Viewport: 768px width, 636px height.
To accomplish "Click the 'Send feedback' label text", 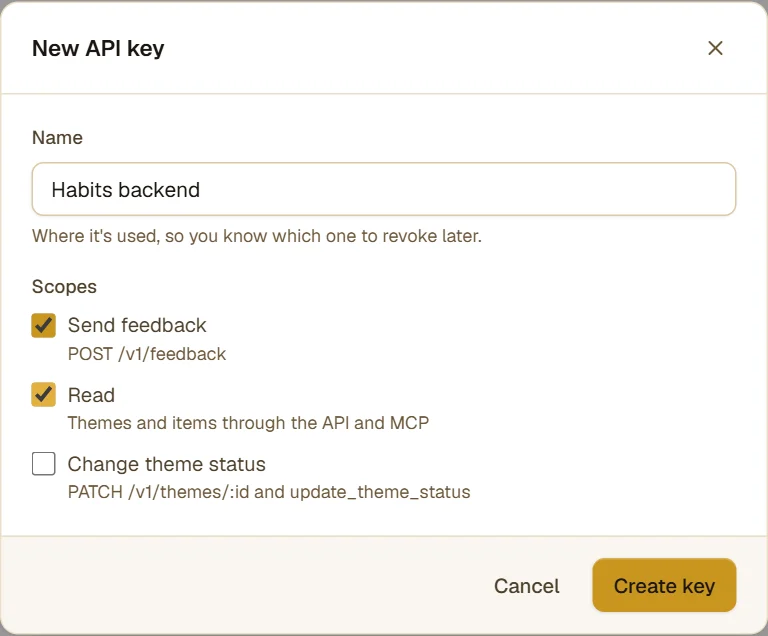I will click(x=137, y=325).
